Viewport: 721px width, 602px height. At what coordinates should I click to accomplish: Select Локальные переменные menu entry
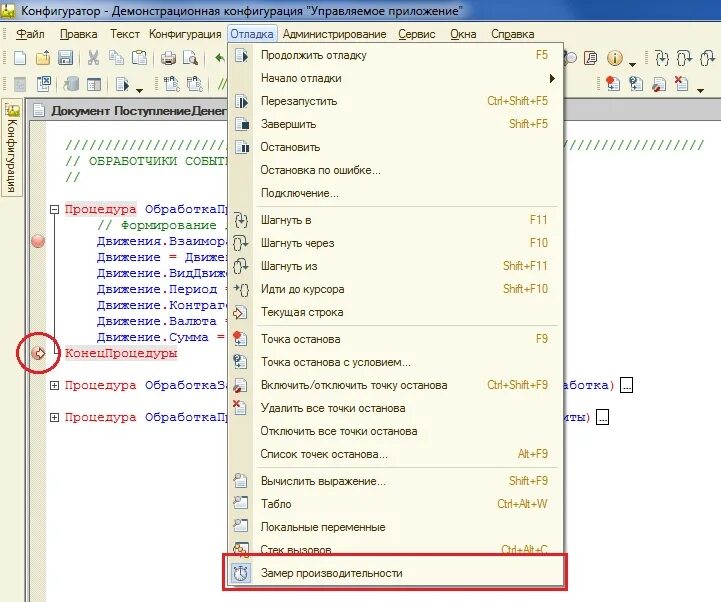tap(395, 527)
